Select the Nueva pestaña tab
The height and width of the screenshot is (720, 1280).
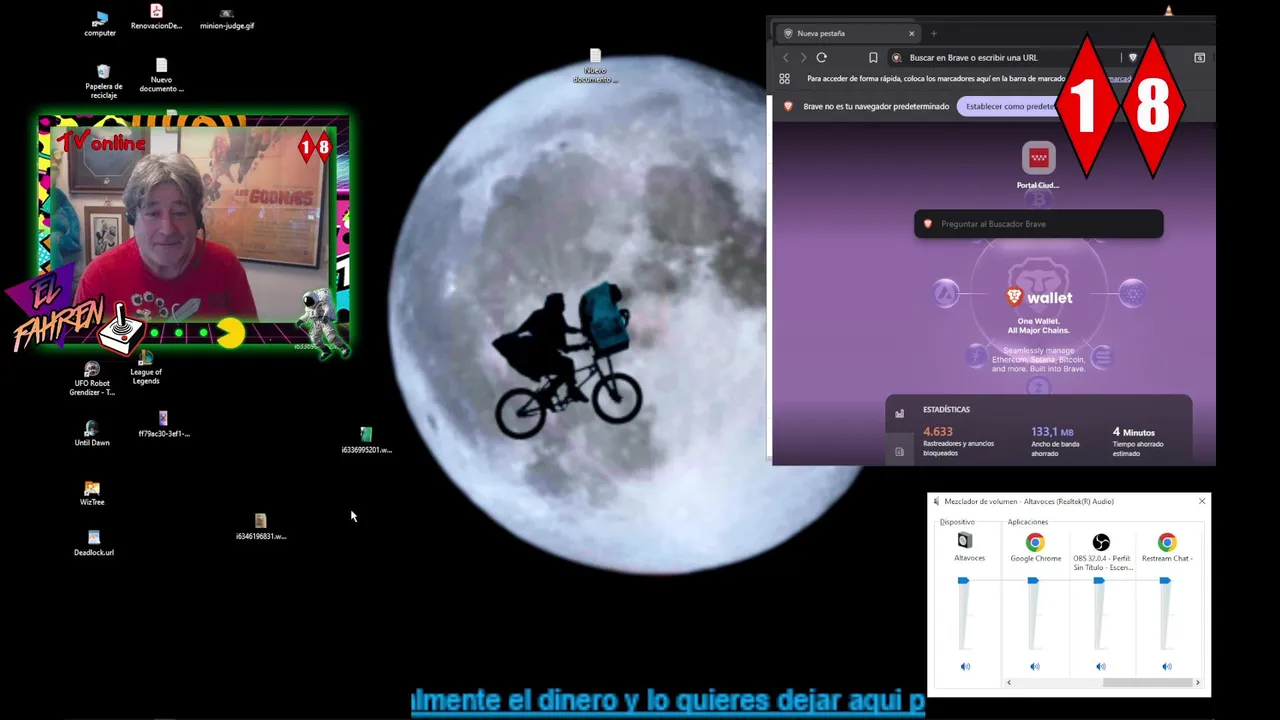coord(849,33)
